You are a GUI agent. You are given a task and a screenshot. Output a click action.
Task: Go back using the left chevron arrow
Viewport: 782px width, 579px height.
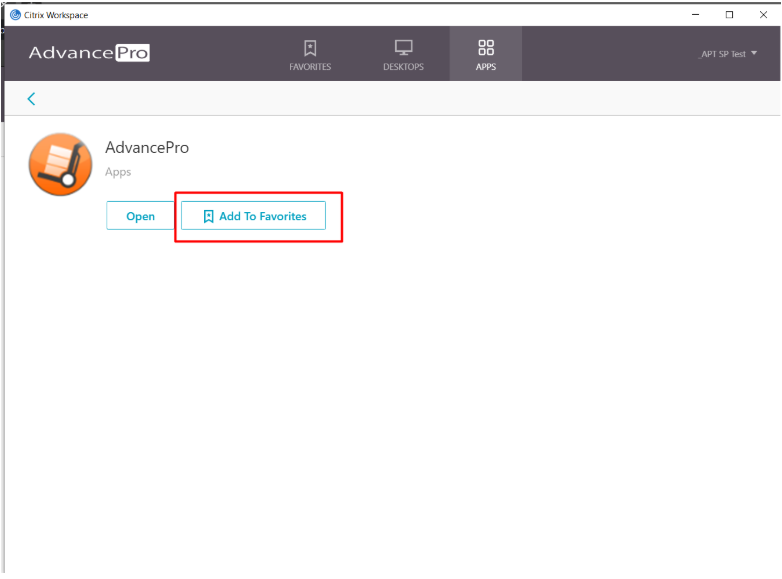pos(31,98)
